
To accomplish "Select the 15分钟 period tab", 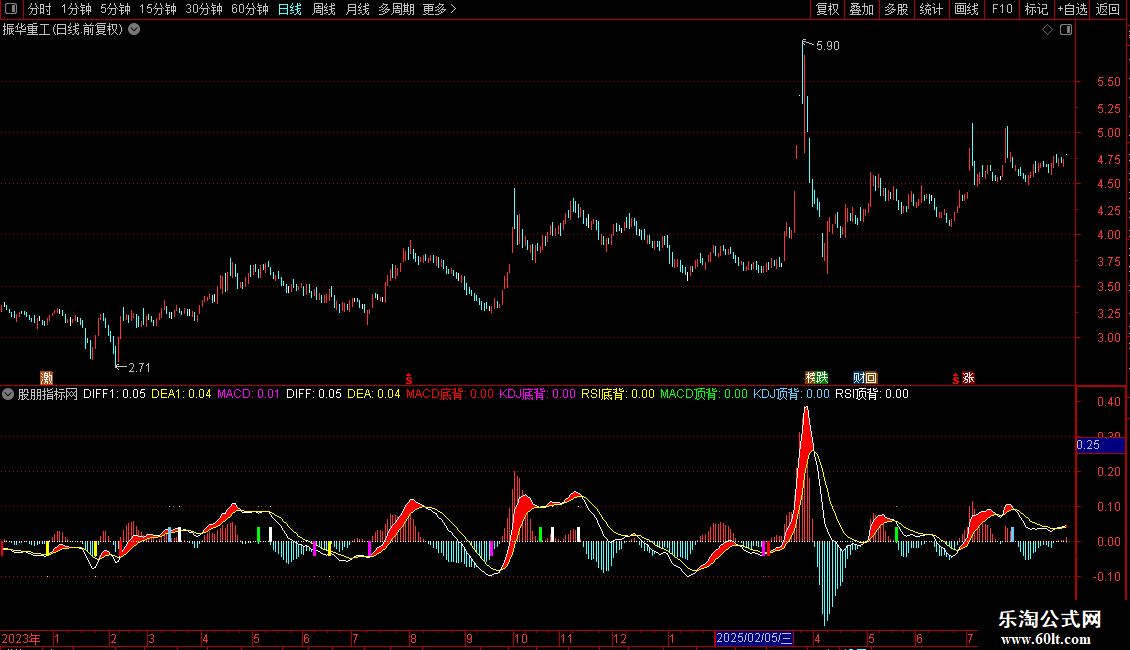I will point(158,9).
